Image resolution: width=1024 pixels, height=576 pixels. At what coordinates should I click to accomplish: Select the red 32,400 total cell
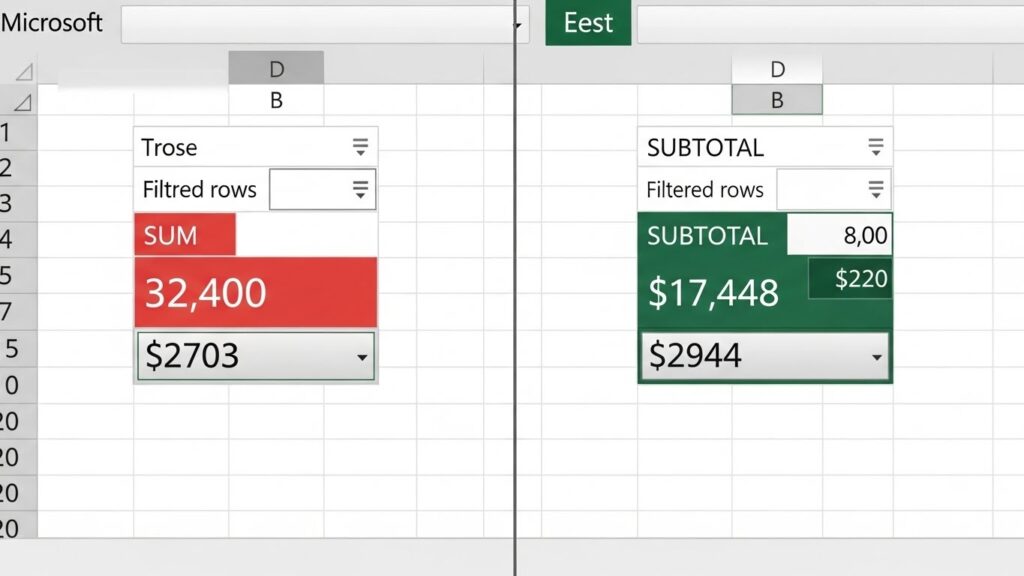(x=255, y=292)
